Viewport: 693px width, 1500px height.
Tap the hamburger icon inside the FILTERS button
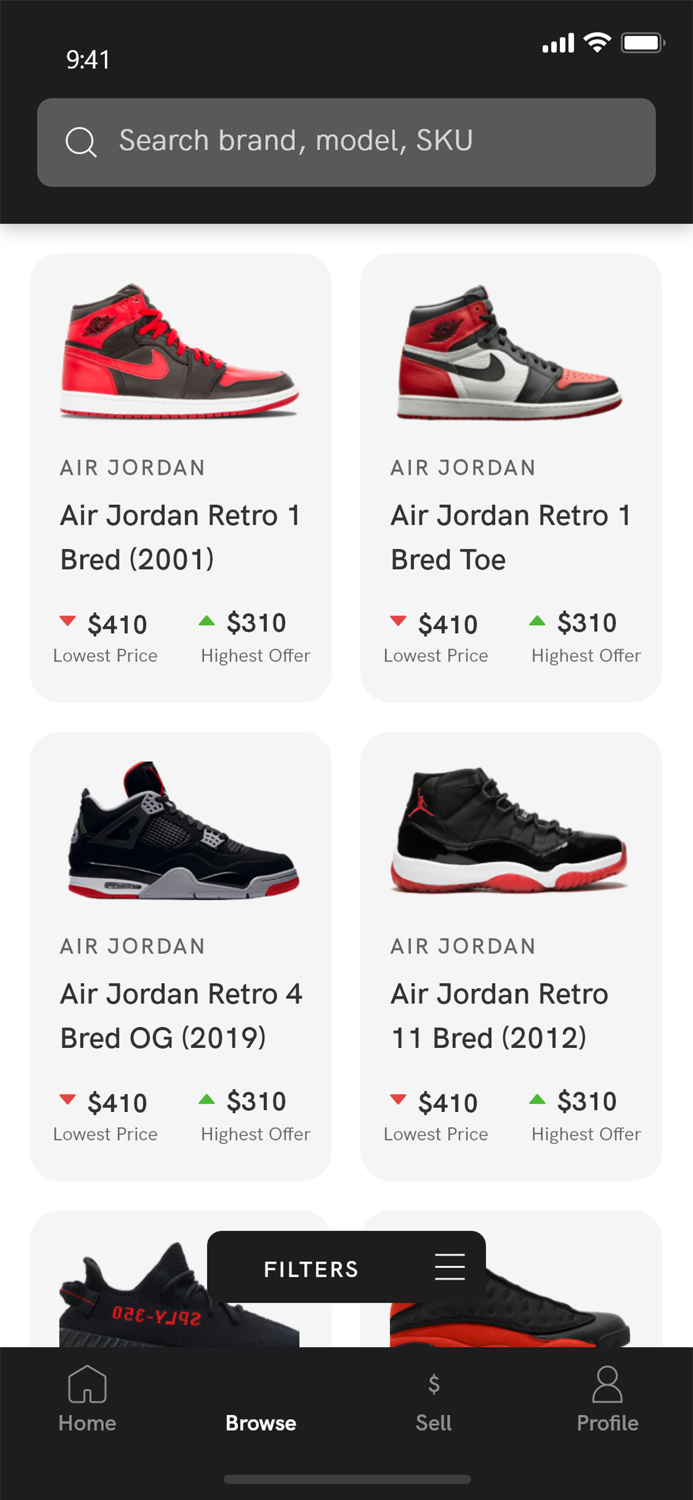click(x=450, y=1267)
